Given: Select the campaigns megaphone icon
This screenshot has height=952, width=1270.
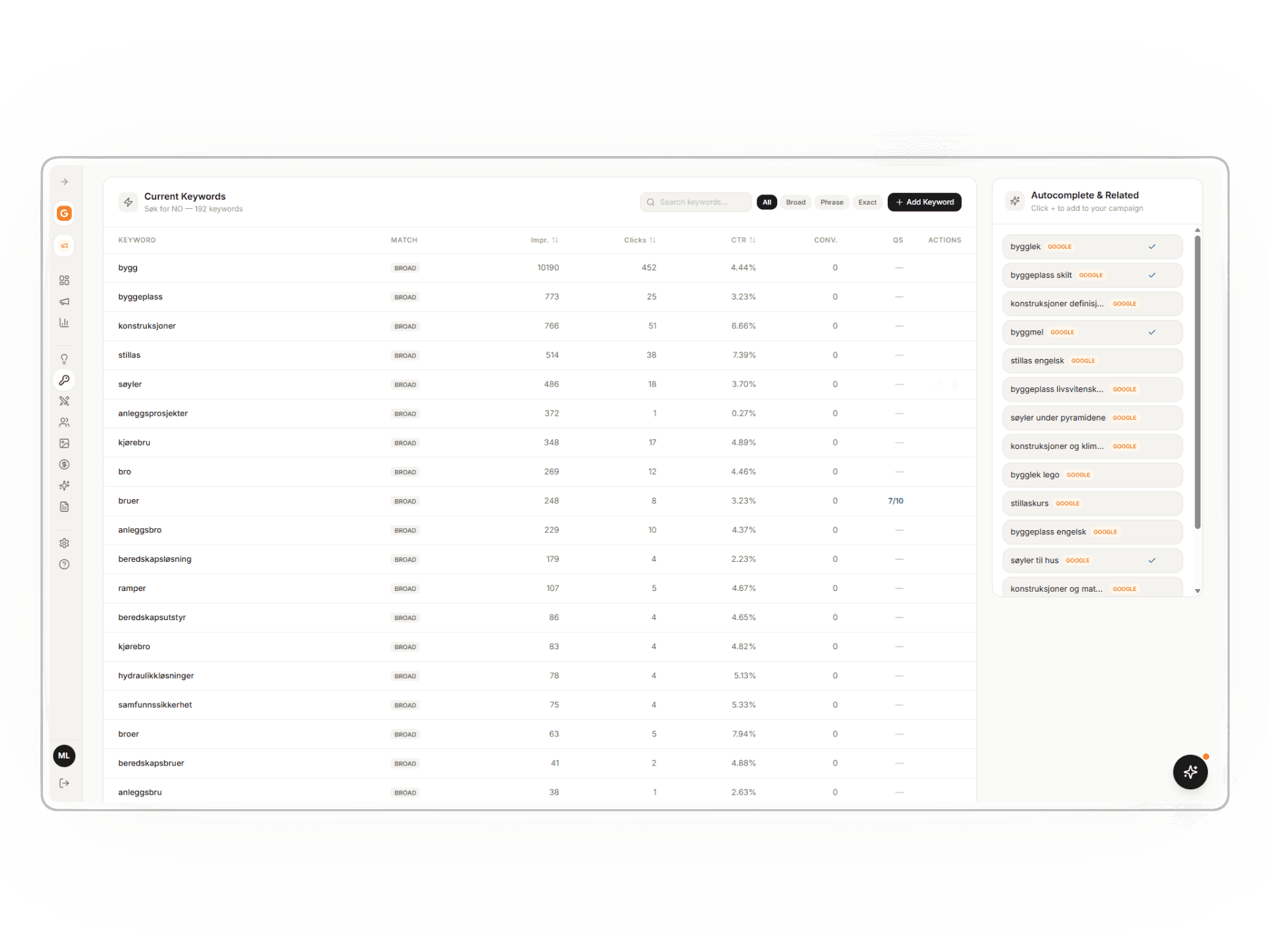Looking at the screenshot, I should 63,301.
